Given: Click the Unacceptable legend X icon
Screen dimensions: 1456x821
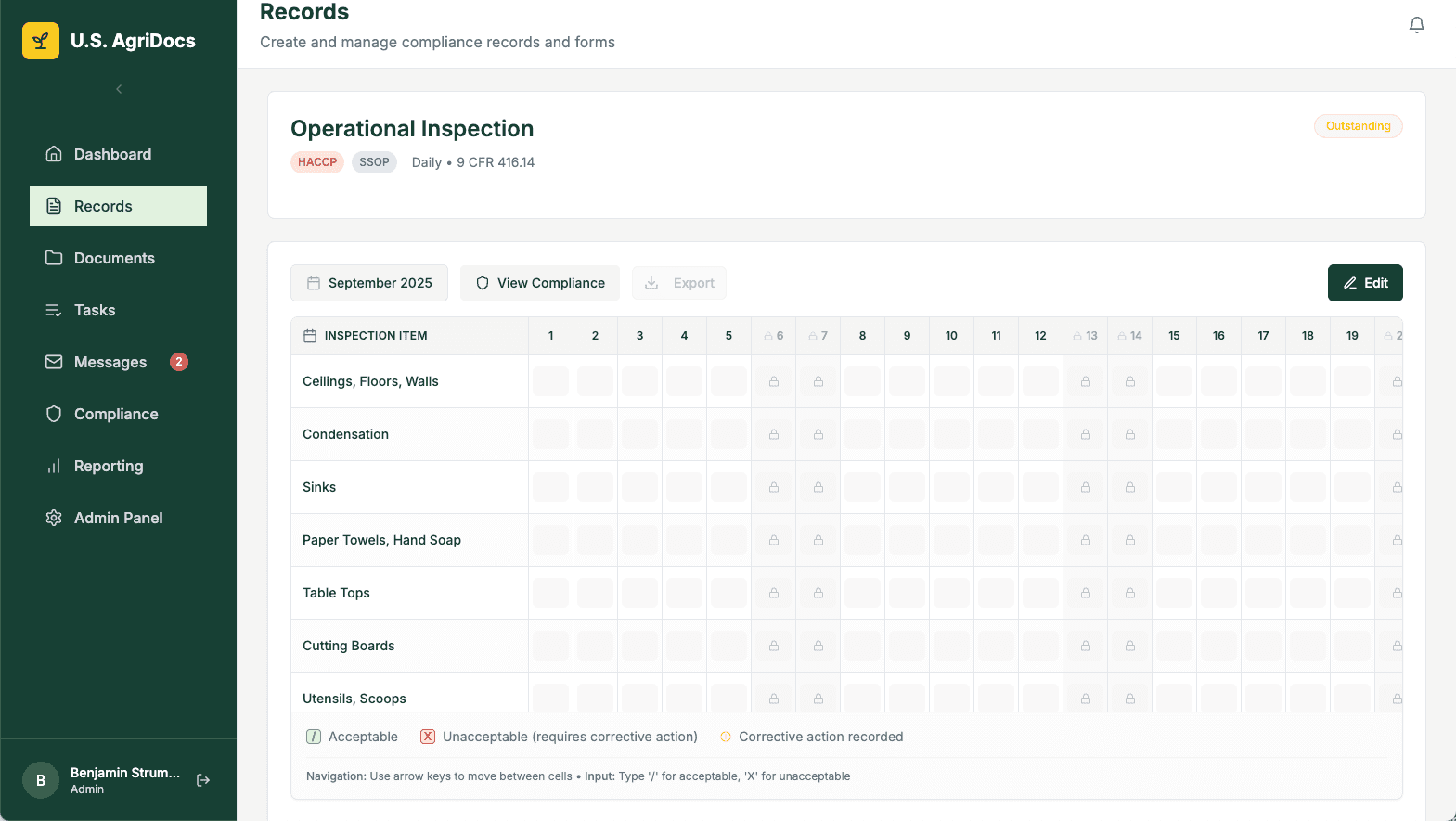Looking at the screenshot, I should 428,737.
